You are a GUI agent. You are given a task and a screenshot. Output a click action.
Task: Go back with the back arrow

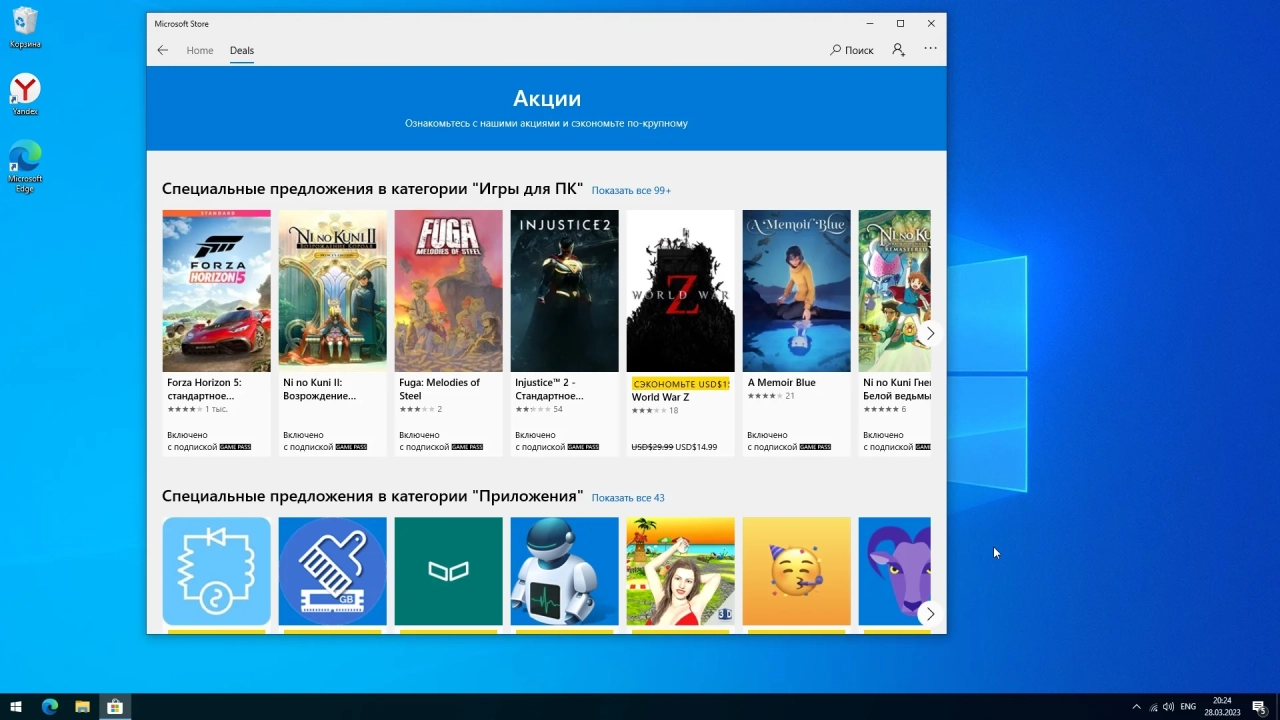click(163, 50)
